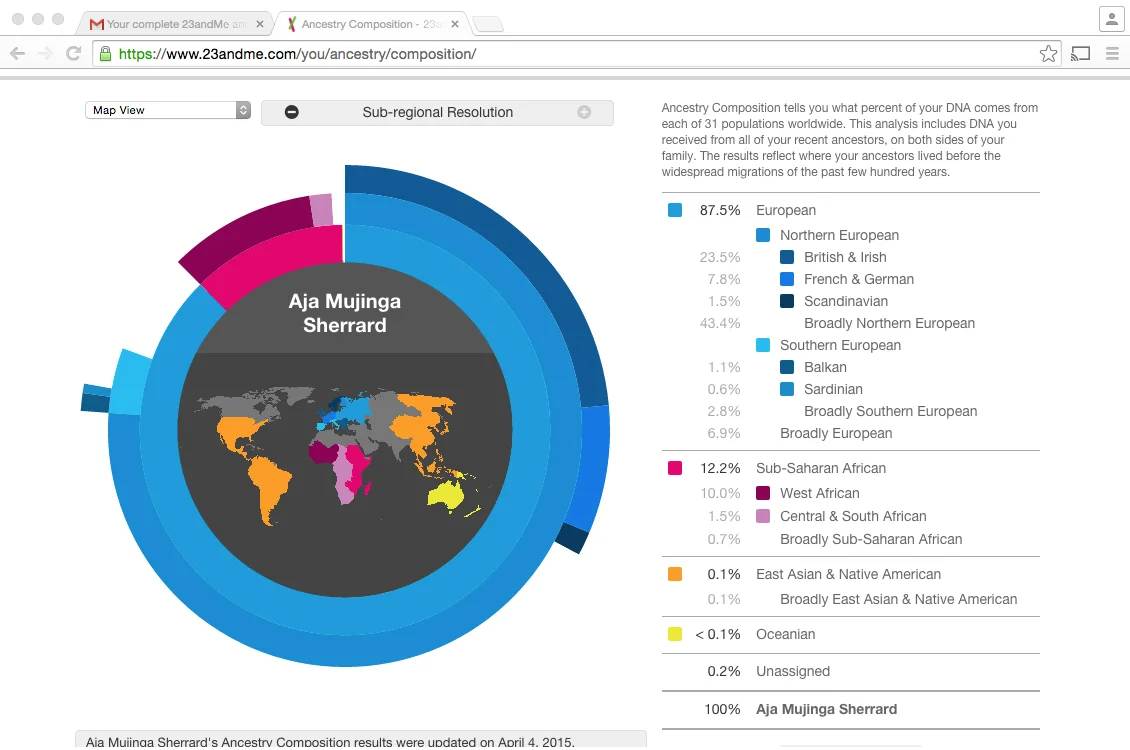Click the Sub-regional Resolution label
Image resolution: width=1130 pixels, height=750 pixels.
[437, 112]
